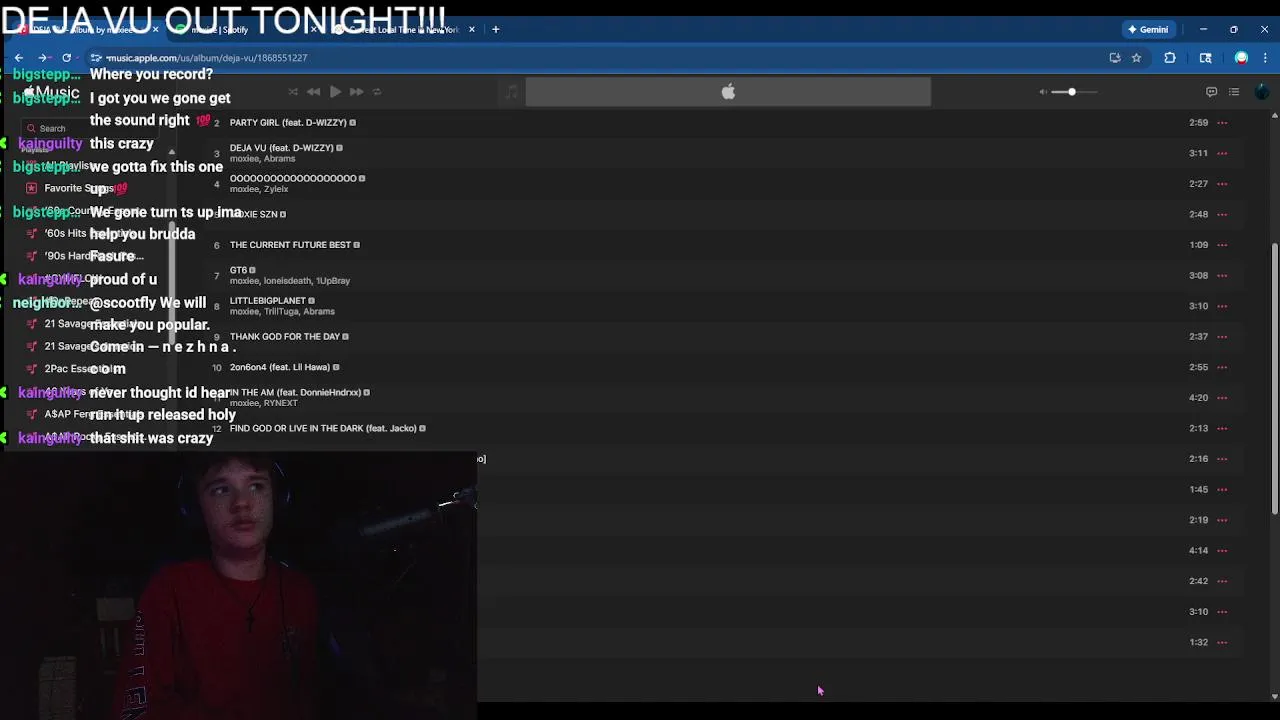Open a new browser tab

tap(495, 29)
